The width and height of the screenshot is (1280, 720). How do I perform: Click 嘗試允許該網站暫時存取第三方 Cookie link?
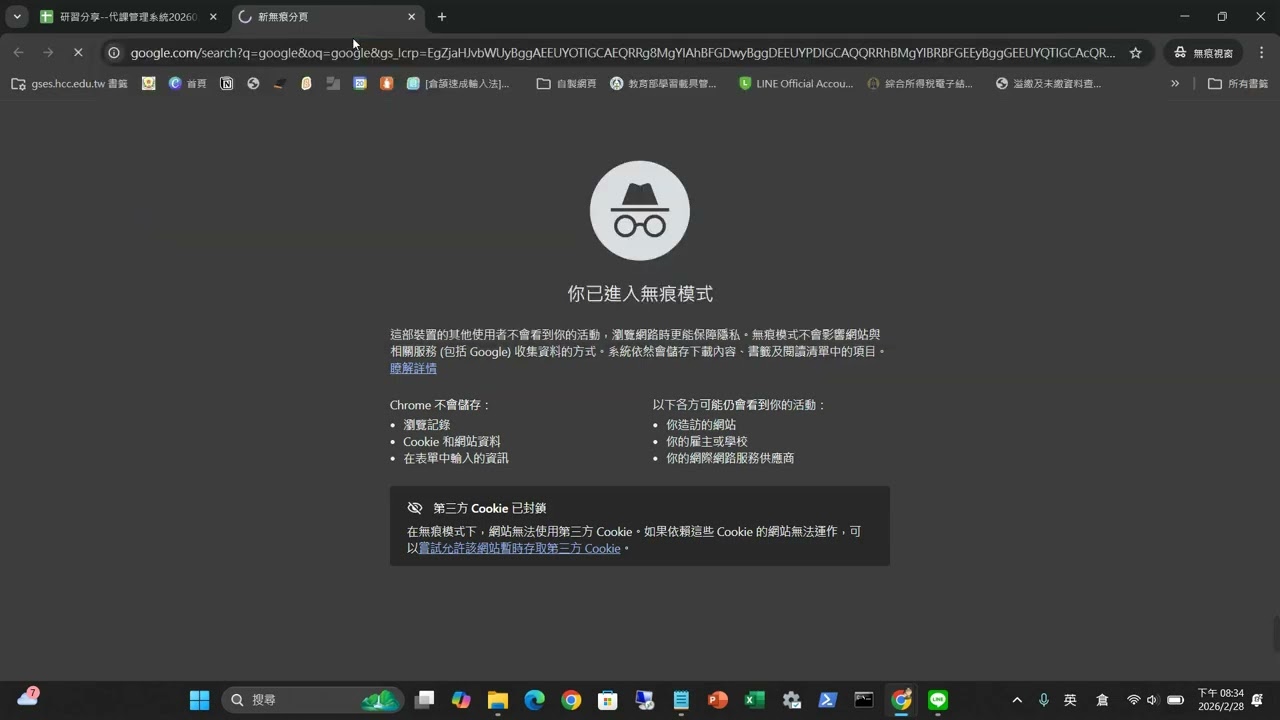[x=519, y=548]
